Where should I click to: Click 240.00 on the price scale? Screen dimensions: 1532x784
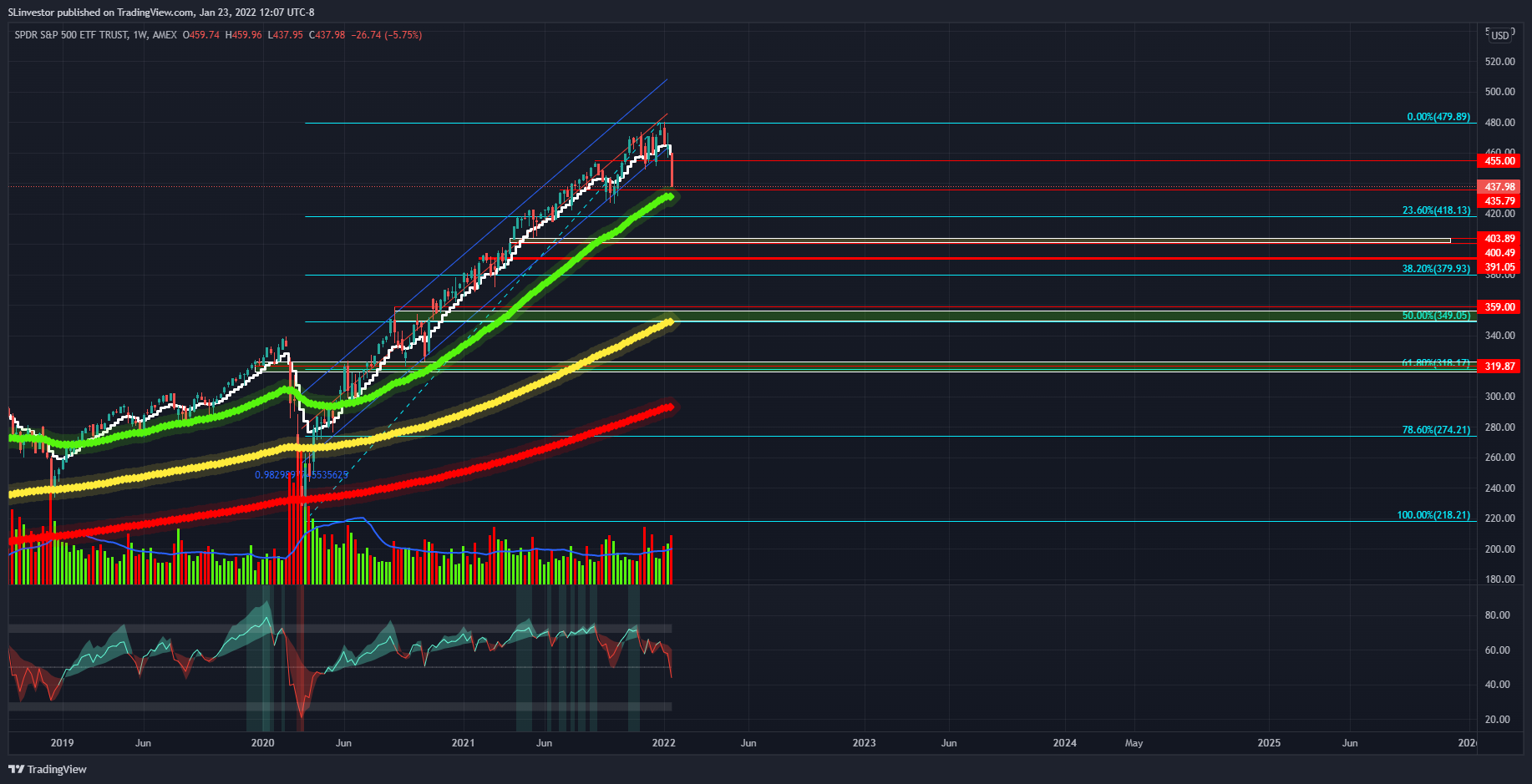coord(1500,488)
